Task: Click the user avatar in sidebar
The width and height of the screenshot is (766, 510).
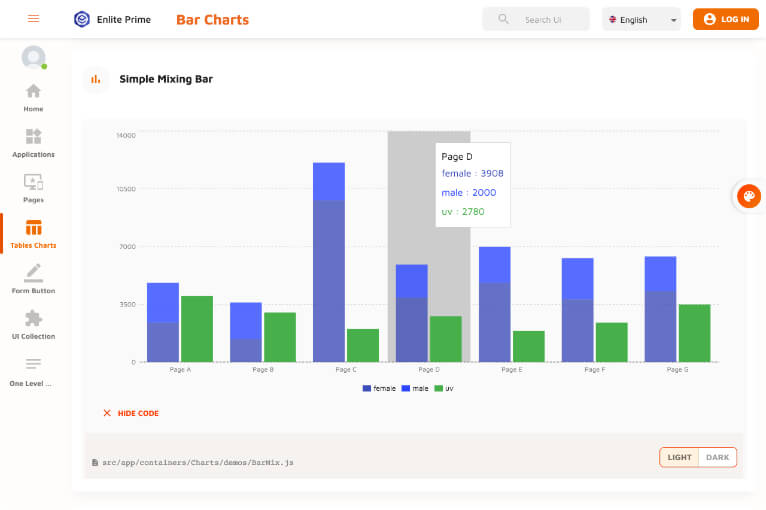Action: coord(34,58)
